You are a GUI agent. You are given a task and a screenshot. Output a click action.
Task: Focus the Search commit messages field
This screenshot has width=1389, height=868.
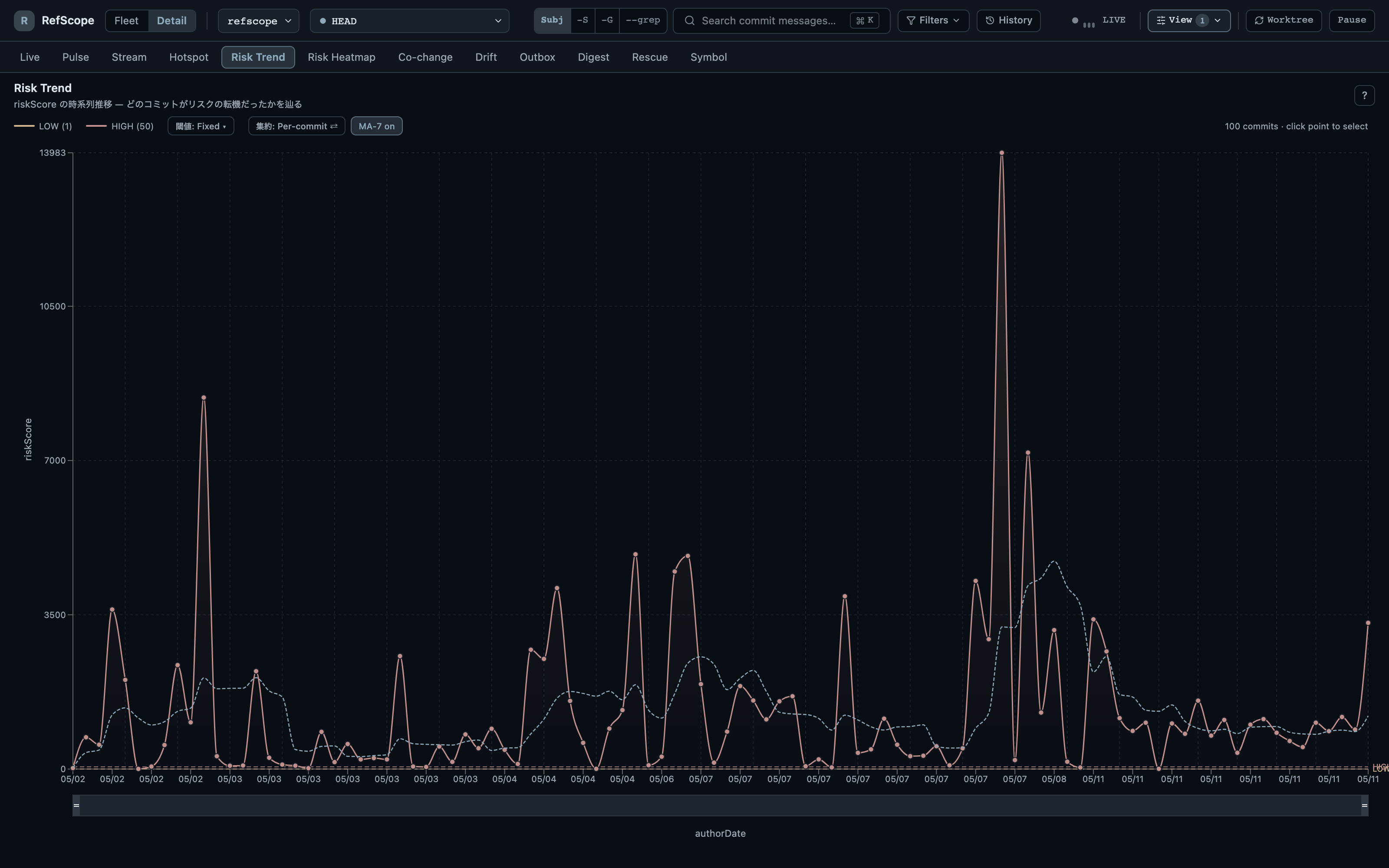pyautogui.click(x=781, y=21)
